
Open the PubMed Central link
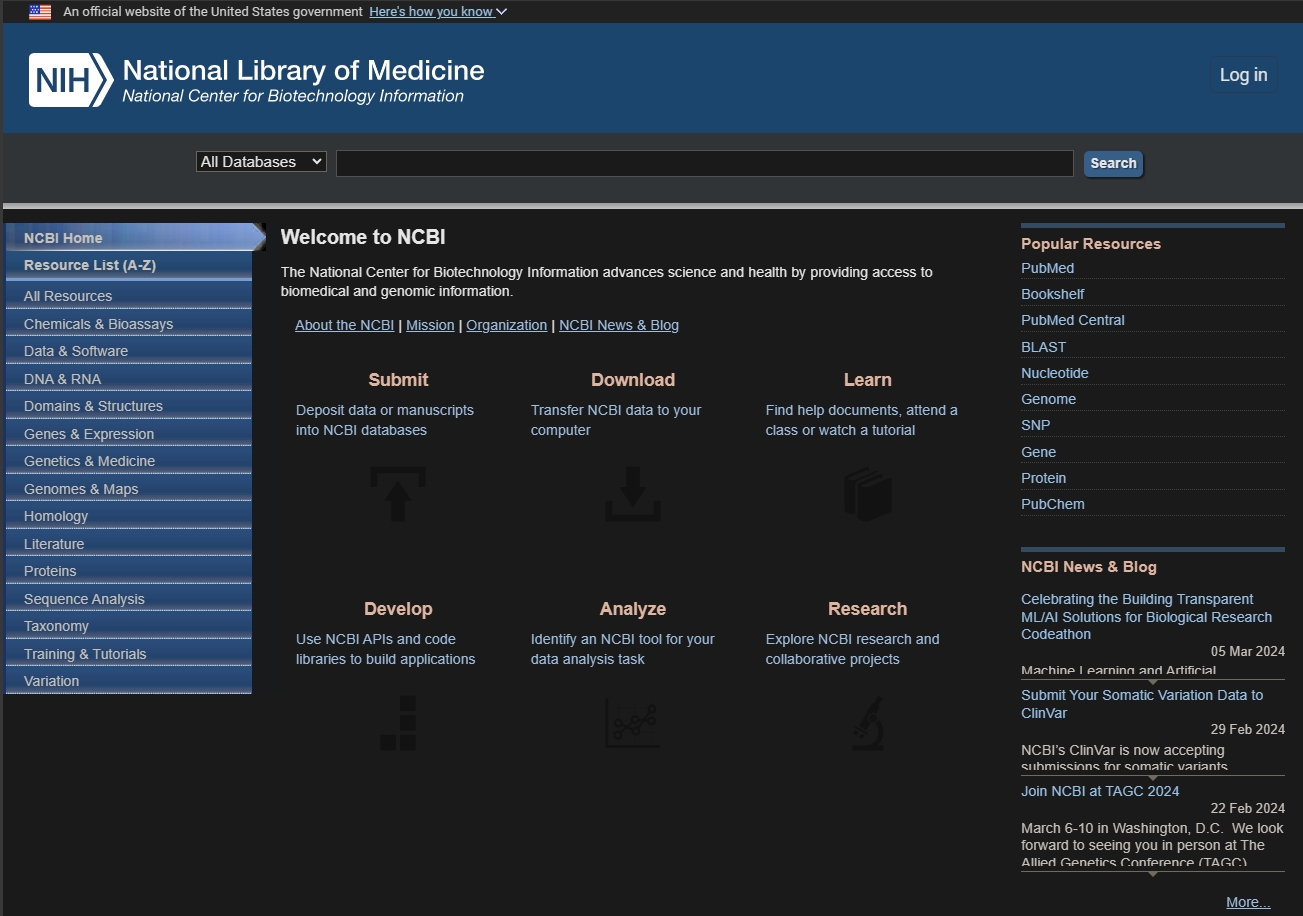(1072, 320)
